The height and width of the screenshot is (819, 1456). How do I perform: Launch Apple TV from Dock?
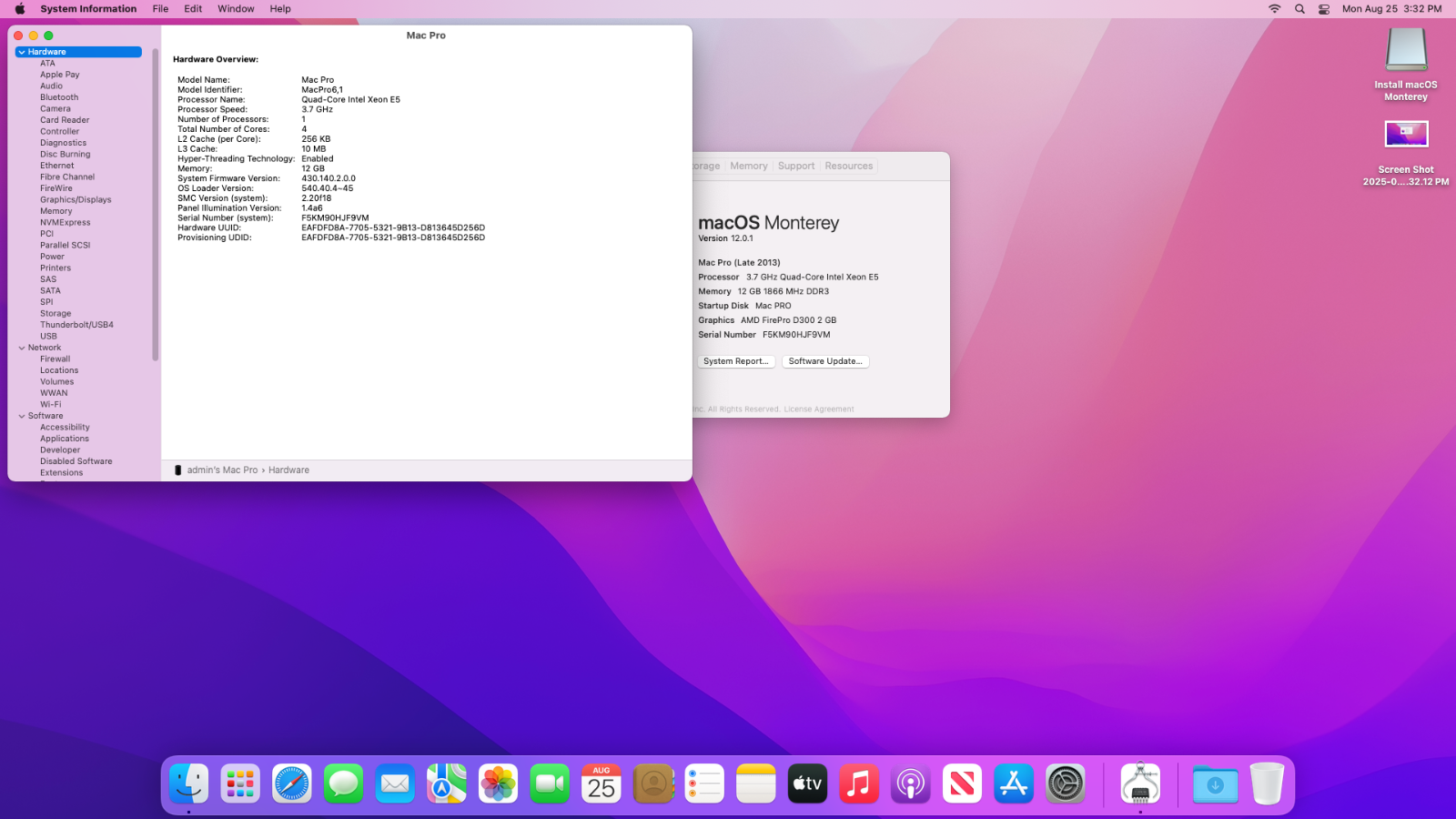click(x=807, y=784)
